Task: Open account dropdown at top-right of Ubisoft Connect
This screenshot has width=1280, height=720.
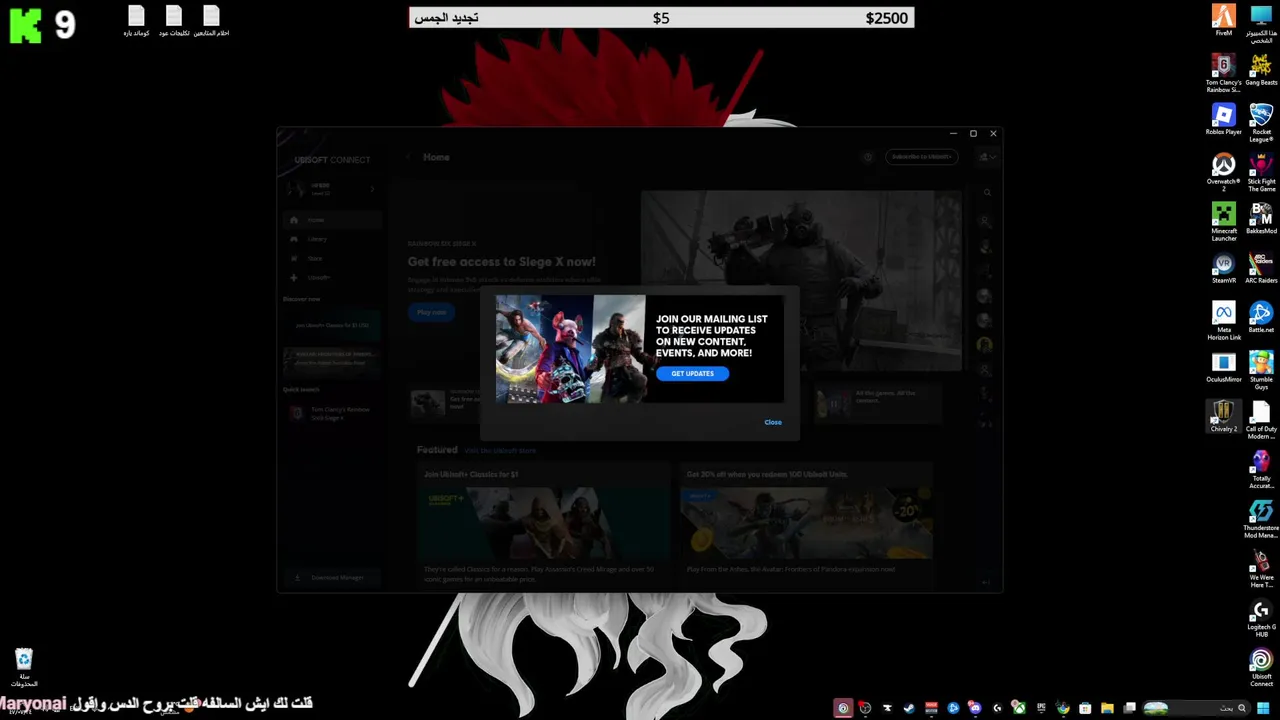Action: pos(988,157)
